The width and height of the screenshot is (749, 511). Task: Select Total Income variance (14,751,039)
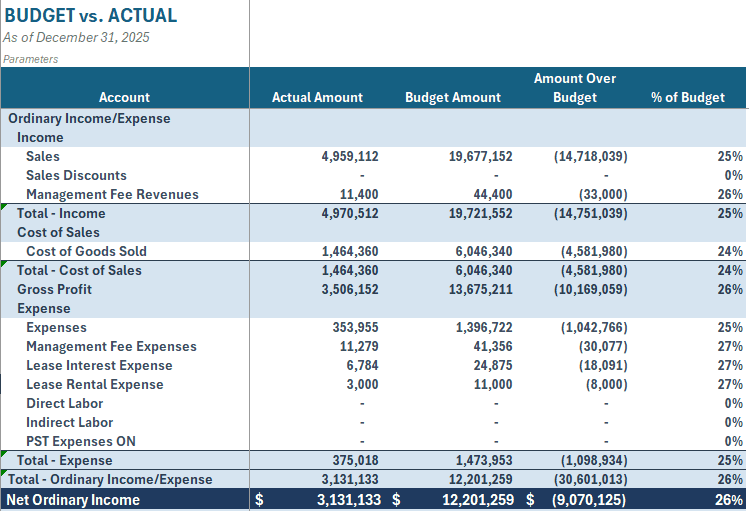(590, 213)
